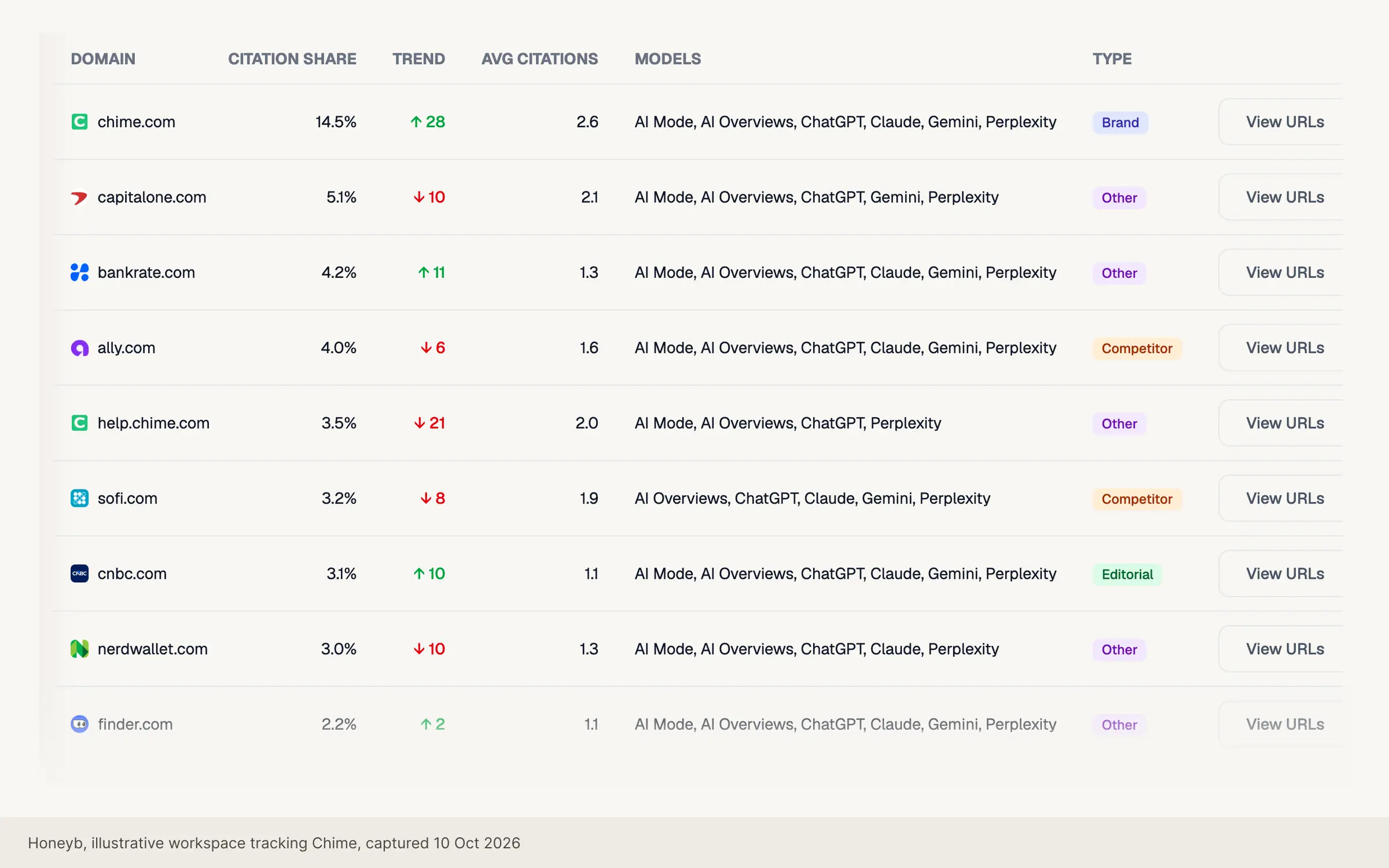1389x868 pixels.
Task: Select the chime.com domain name
Action: (x=137, y=122)
